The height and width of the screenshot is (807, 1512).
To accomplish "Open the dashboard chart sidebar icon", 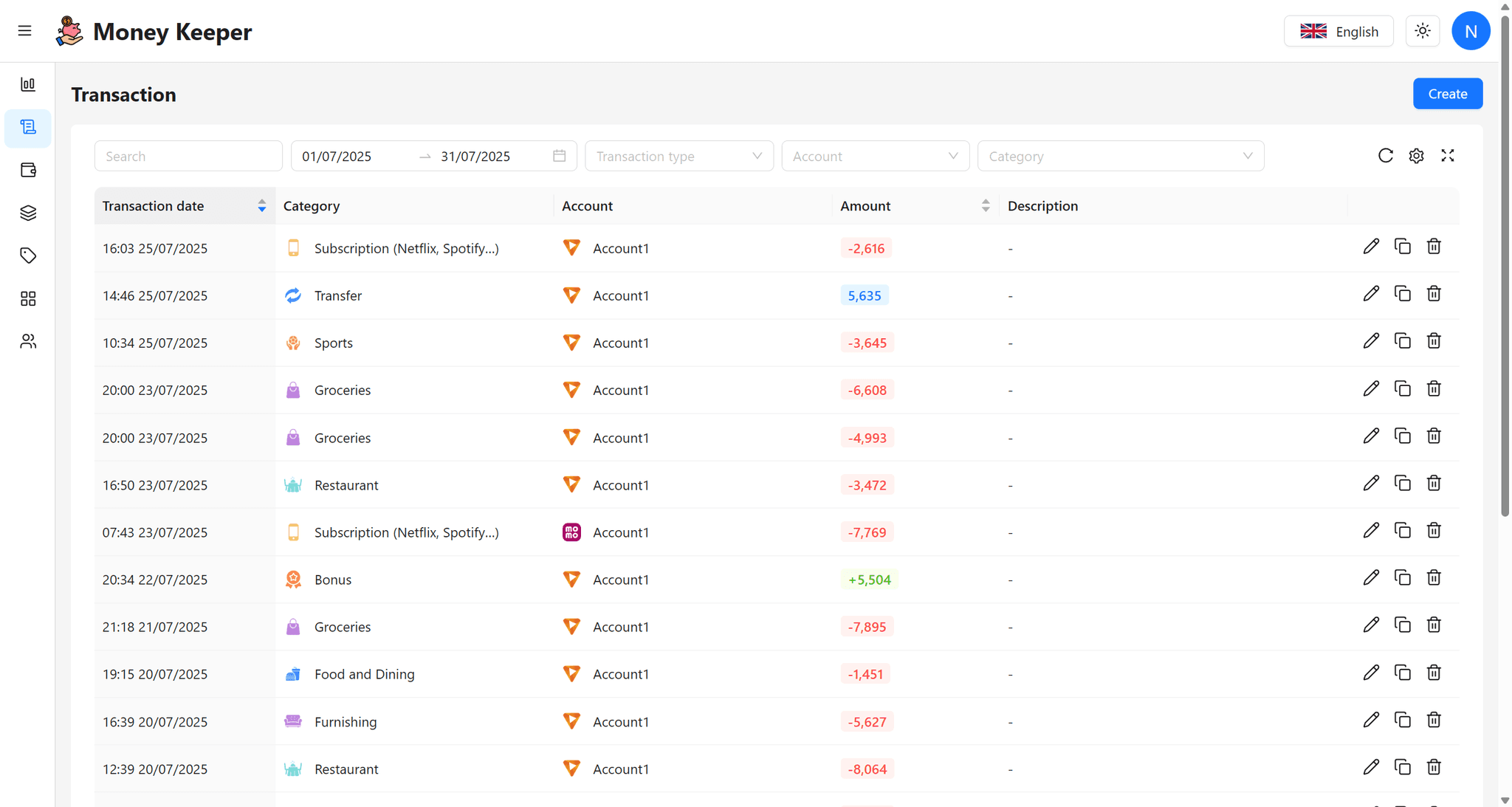I will click(x=28, y=84).
